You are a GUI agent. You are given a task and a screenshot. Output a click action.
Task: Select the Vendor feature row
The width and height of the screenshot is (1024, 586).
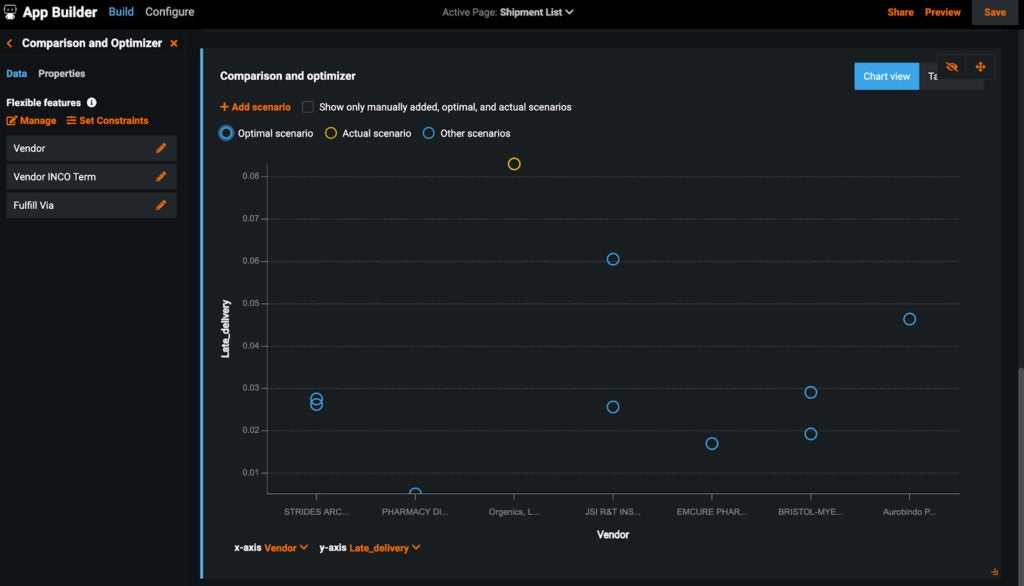click(91, 148)
